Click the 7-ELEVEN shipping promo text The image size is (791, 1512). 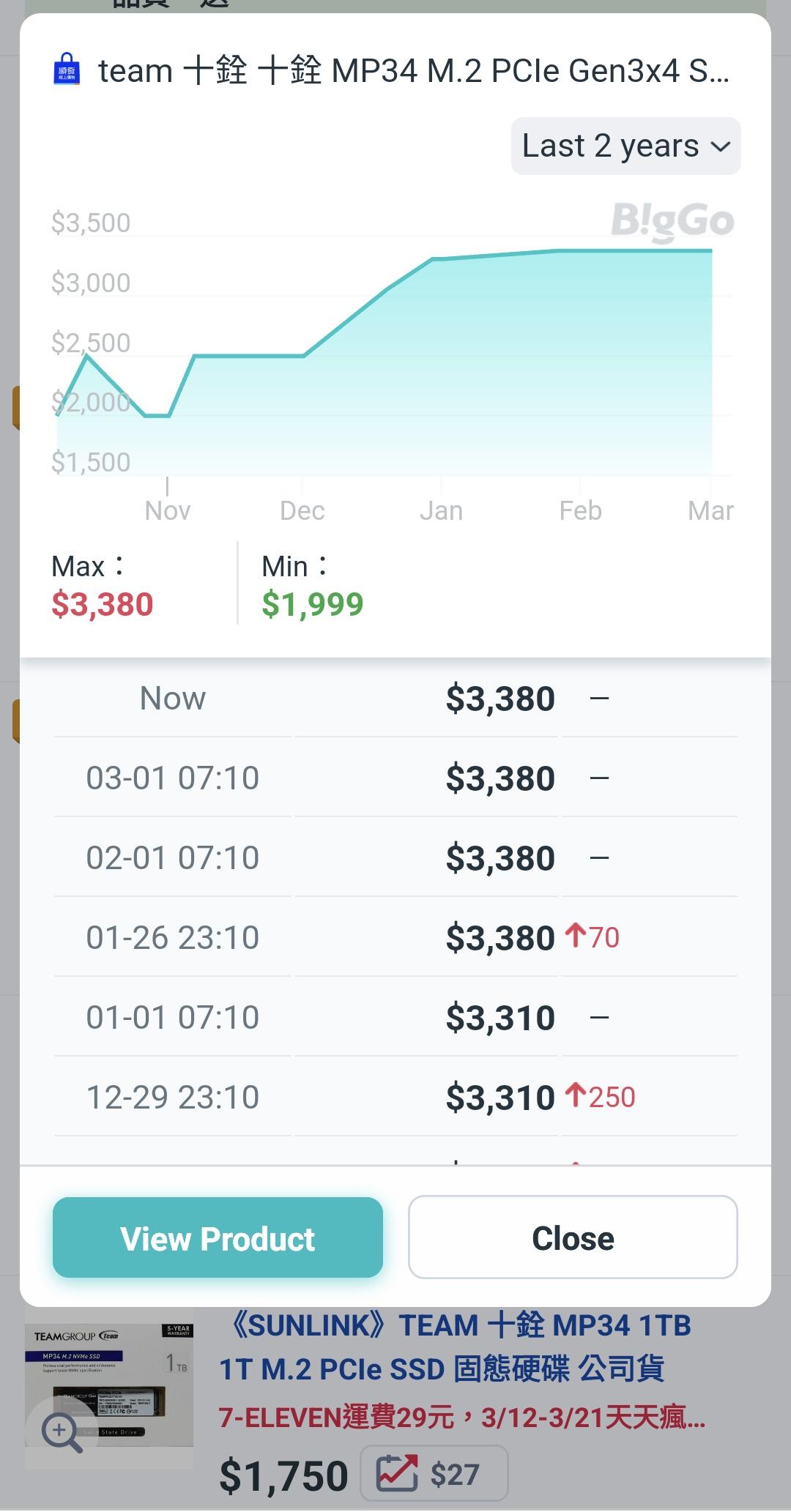coord(462,1419)
